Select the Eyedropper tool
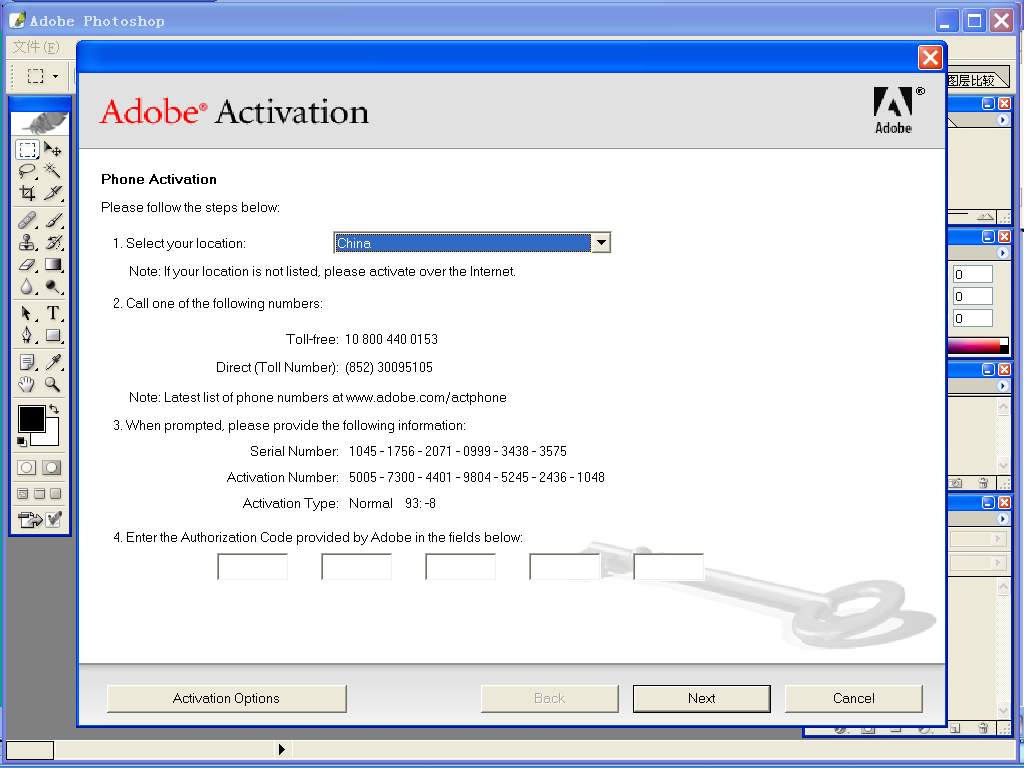This screenshot has width=1024, height=768. tap(53, 362)
